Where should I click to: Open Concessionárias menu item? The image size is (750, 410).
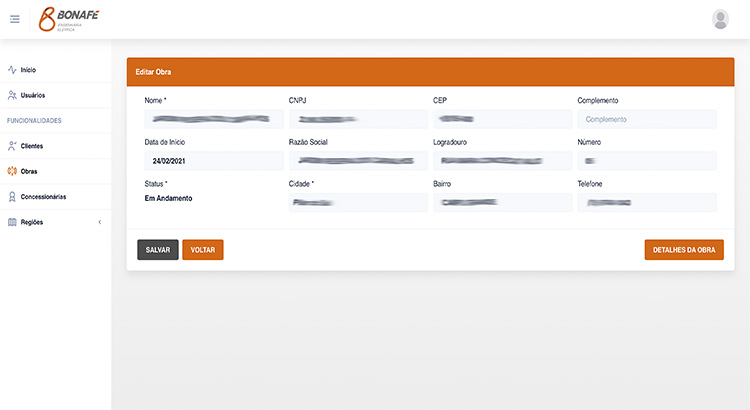click(55, 197)
